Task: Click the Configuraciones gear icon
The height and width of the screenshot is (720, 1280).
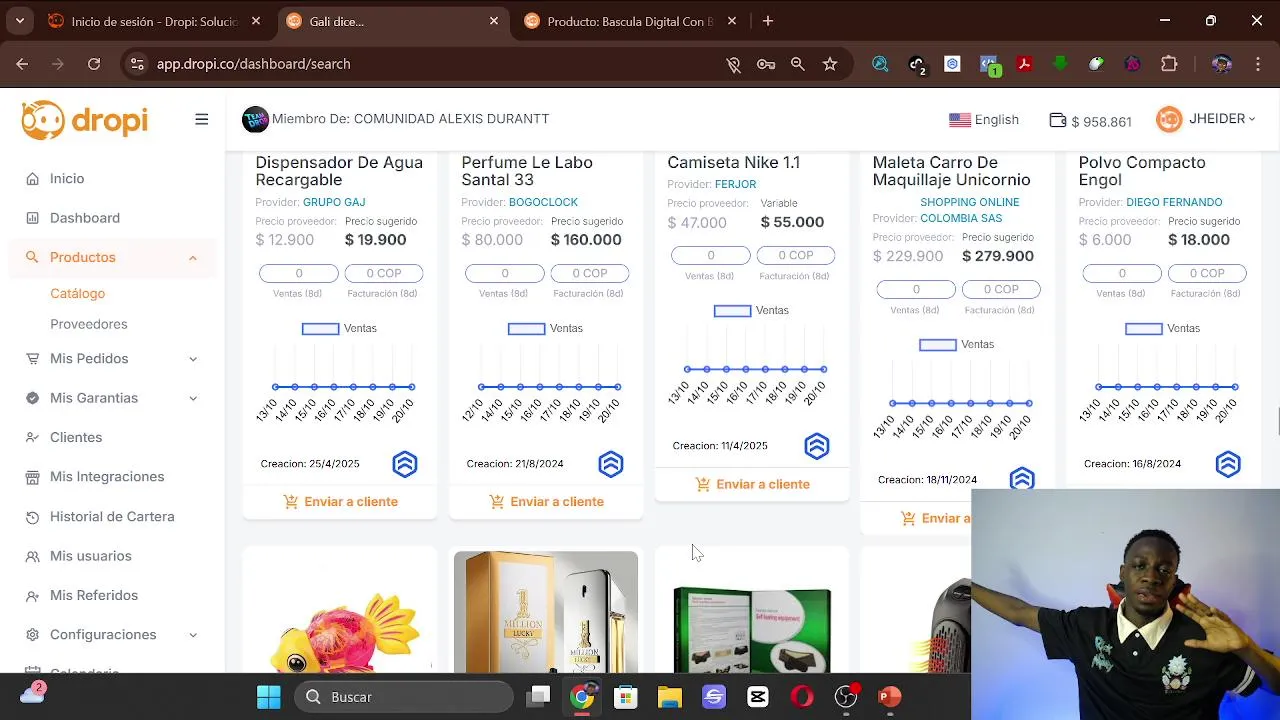Action: [x=33, y=635]
